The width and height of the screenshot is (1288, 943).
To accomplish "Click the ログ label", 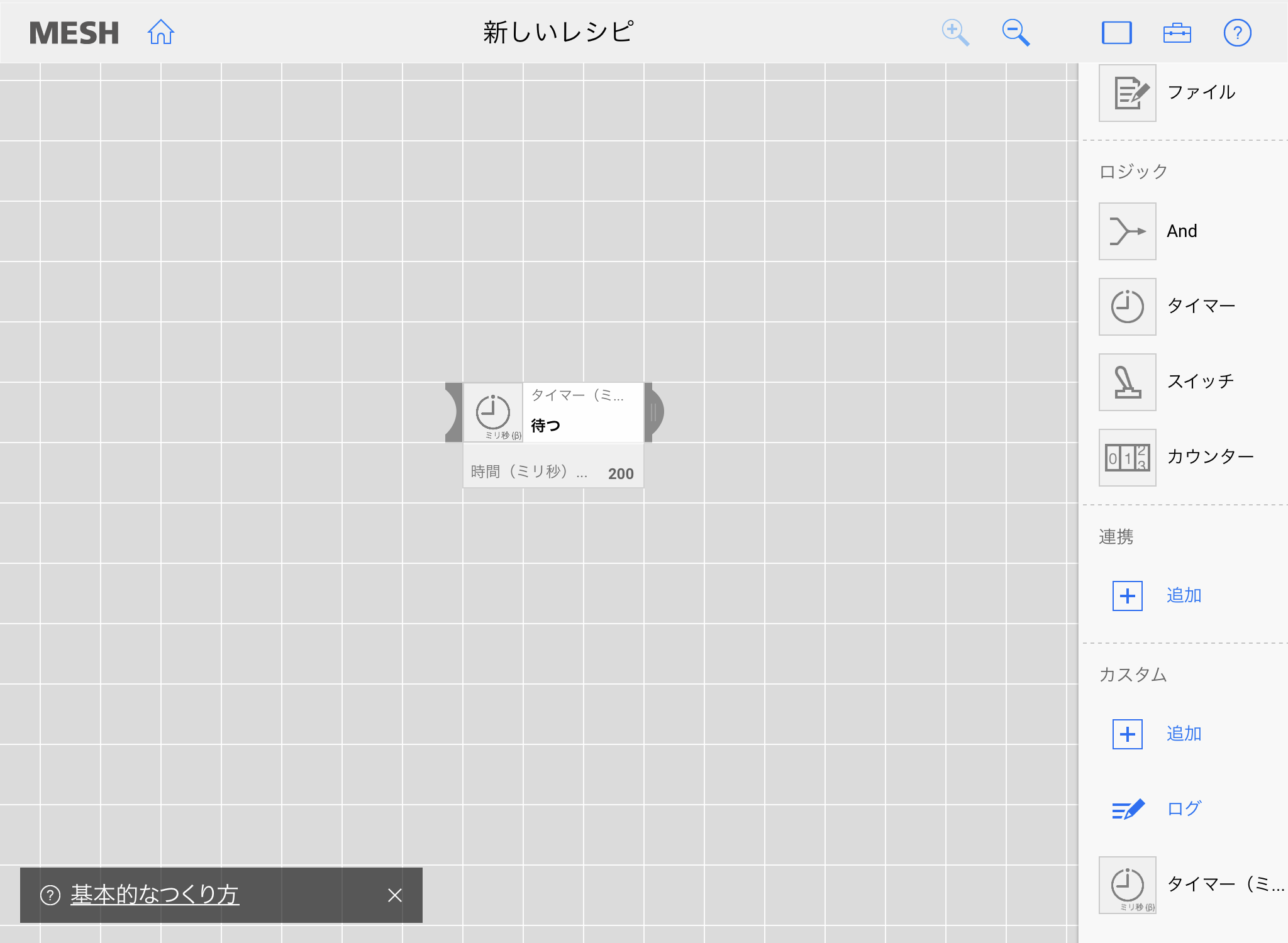I will (1184, 808).
